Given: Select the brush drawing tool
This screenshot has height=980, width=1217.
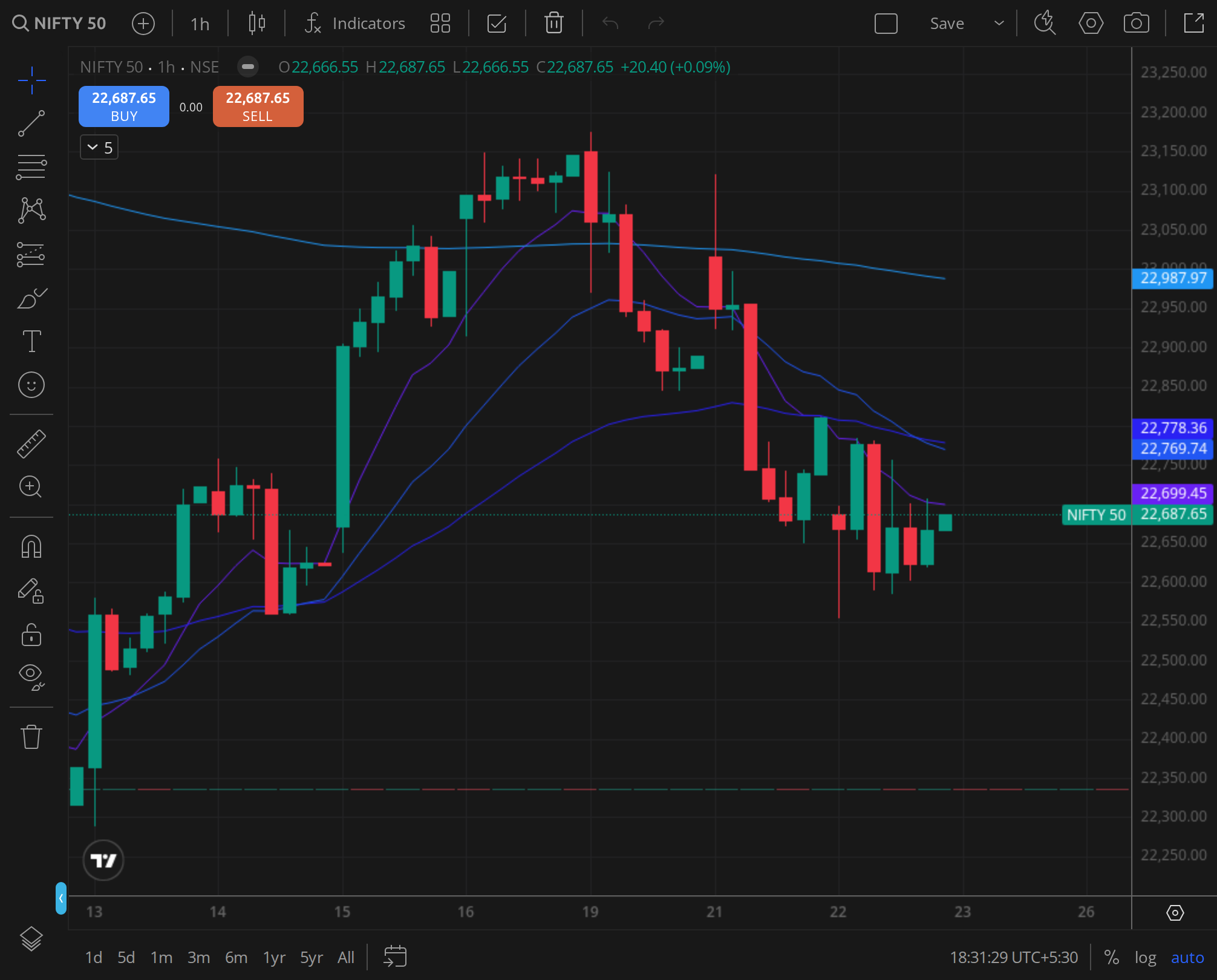Looking at the screenshot, I should (x=31, y=298).
